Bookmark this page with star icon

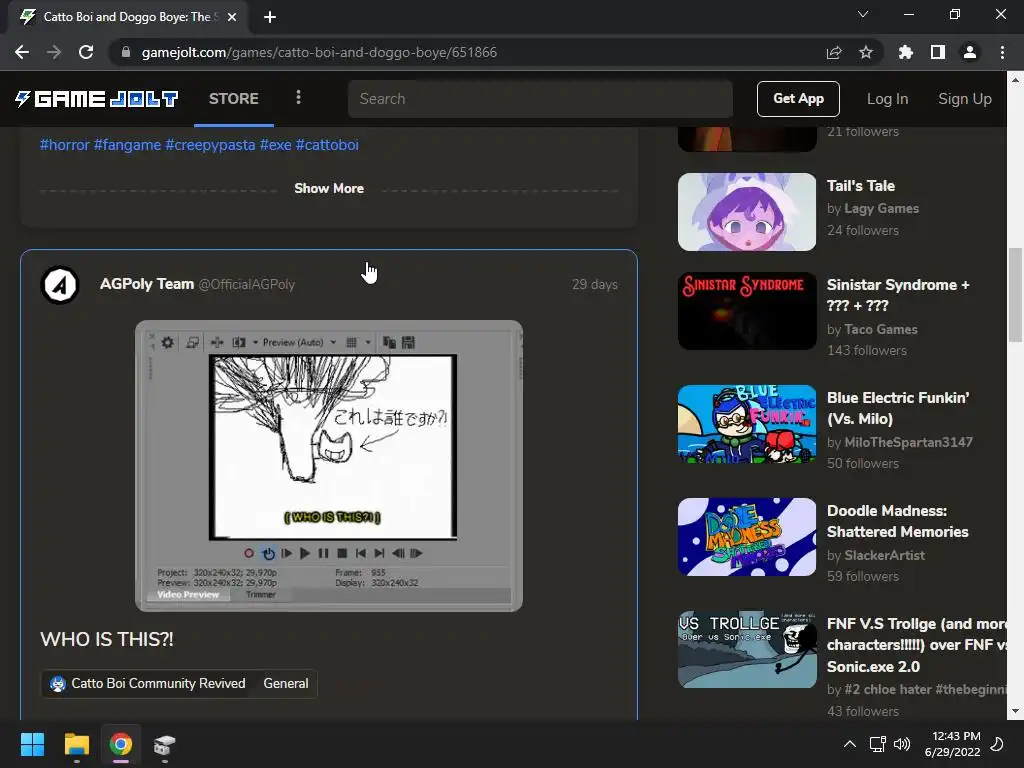tap(866, 52)
